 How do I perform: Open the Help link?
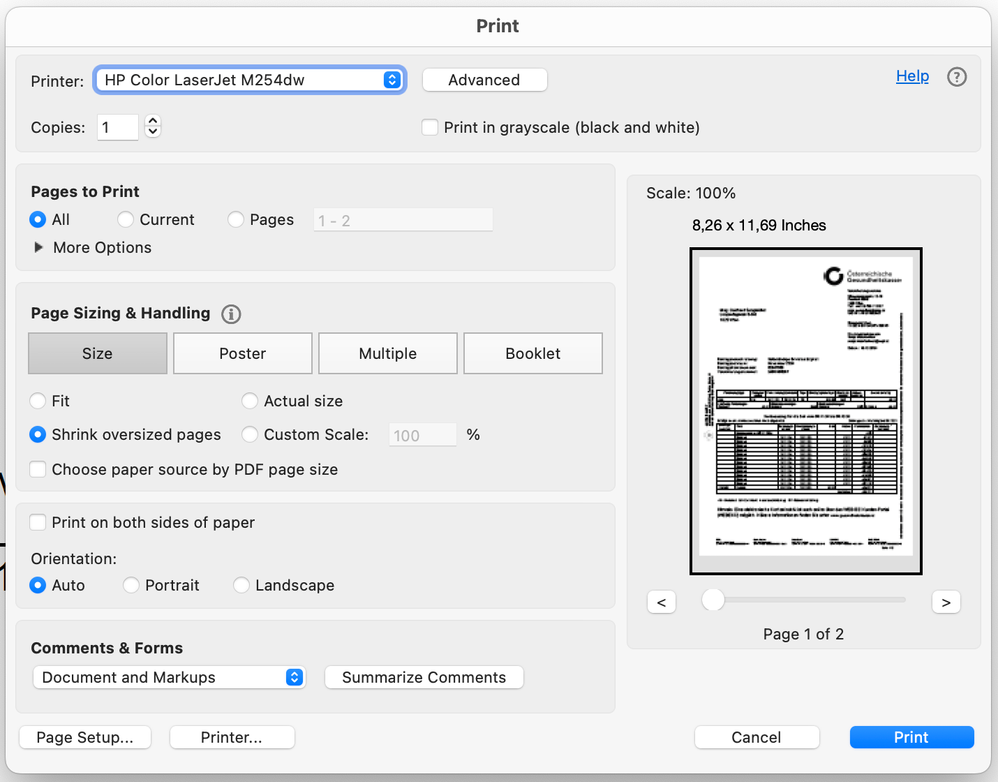pyautogui.click(x=912, y=76)
